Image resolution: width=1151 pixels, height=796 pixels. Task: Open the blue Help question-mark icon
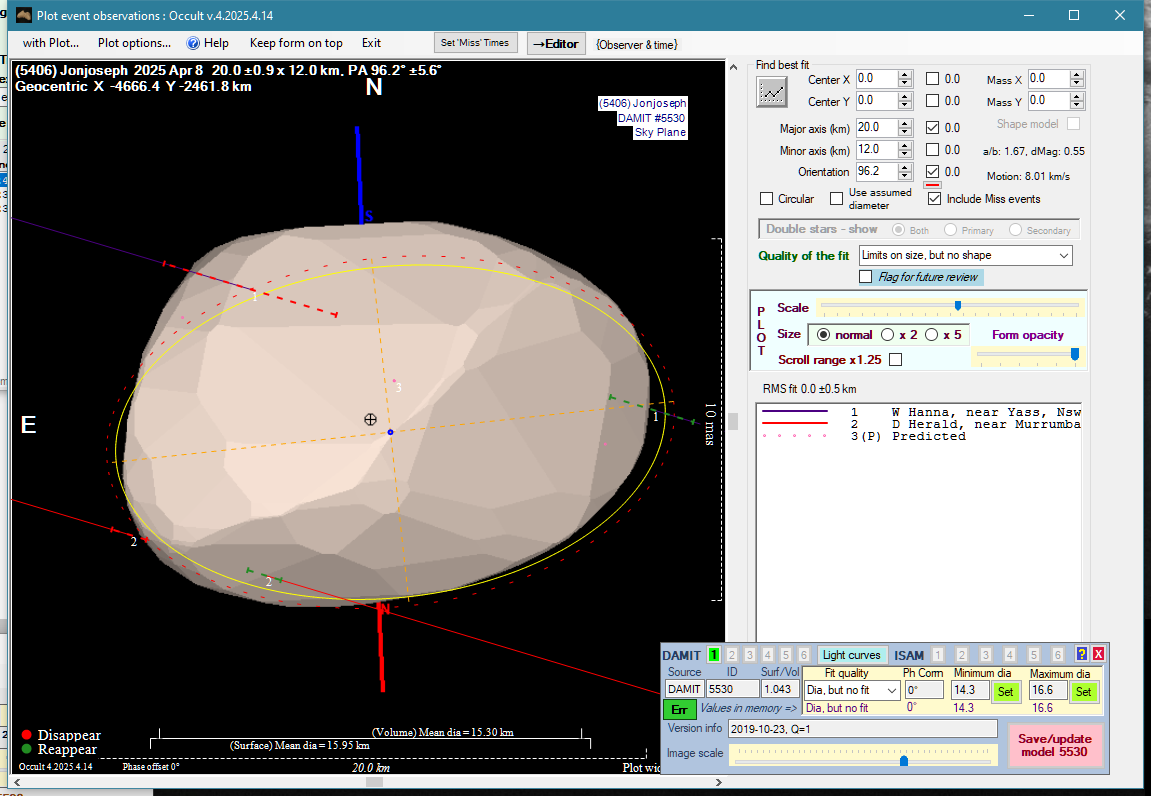[x=194, y=43]
